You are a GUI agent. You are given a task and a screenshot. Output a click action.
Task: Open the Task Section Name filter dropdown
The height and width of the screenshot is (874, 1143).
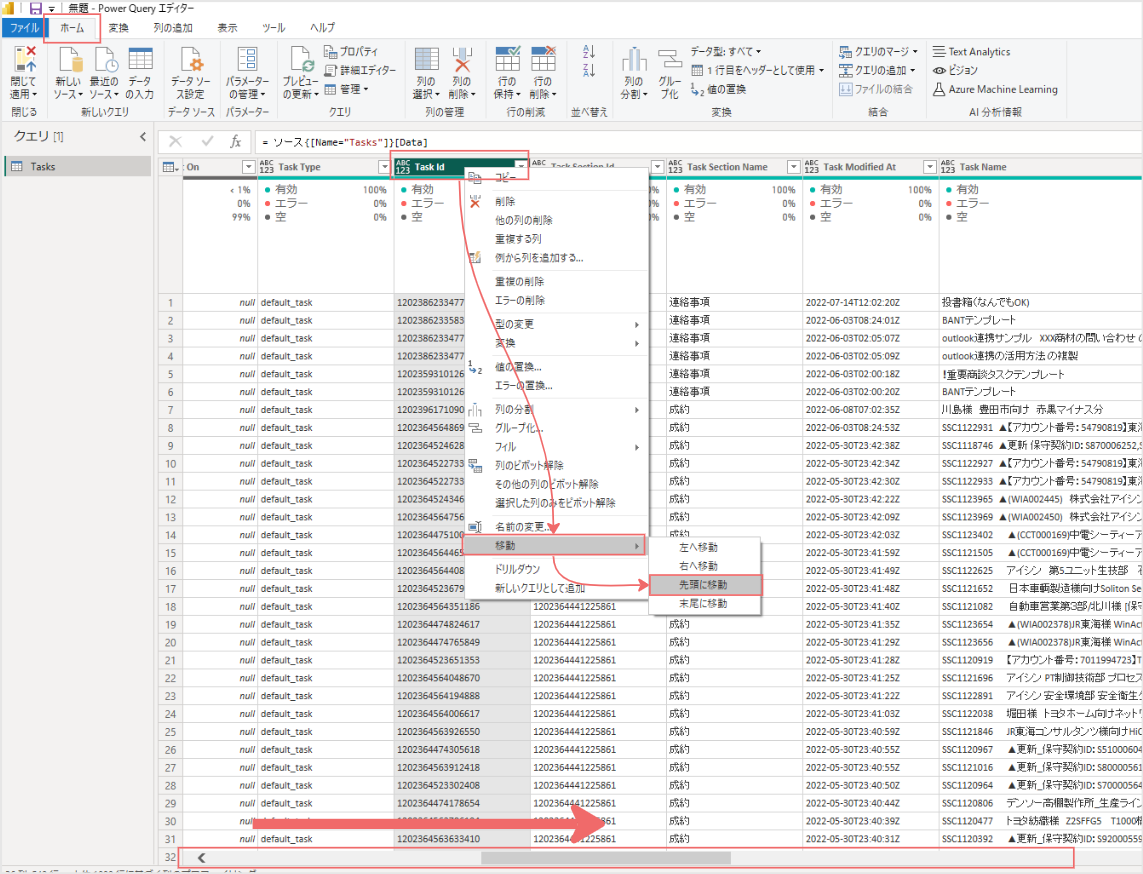tap(793, 167)
